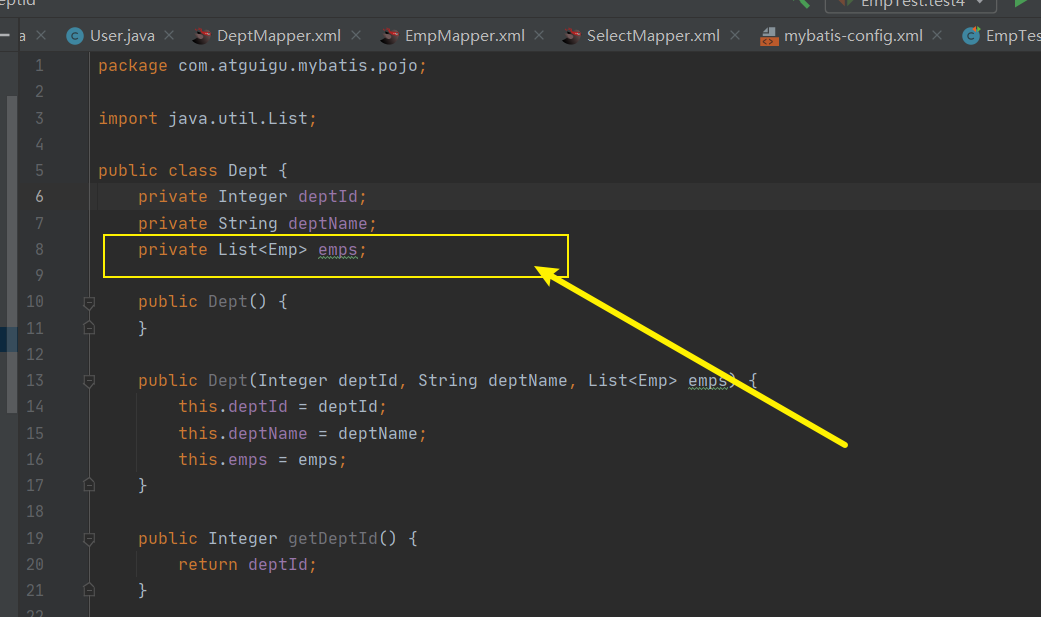Click 'List<Emp>' type on line 8

[263, 250]
